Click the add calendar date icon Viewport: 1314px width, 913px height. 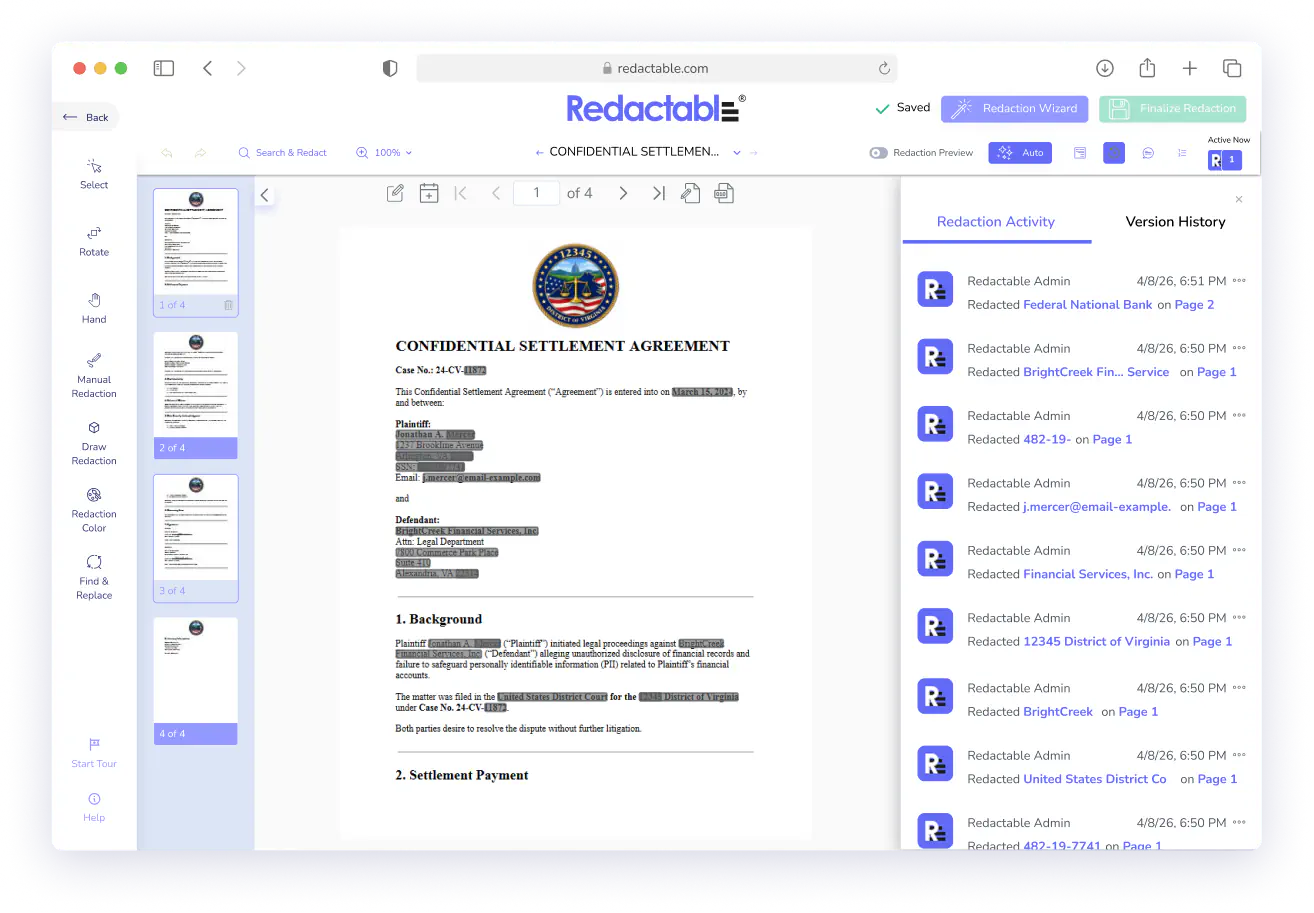[x=428, y=193]
